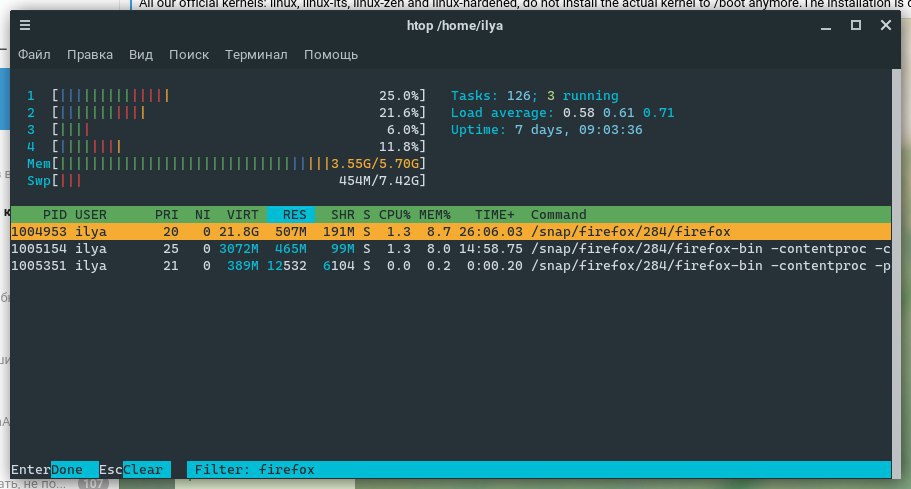The height and width of the screenshot is (489, 911).
Task: Sort by the VIRT column header
Action: 242,214
